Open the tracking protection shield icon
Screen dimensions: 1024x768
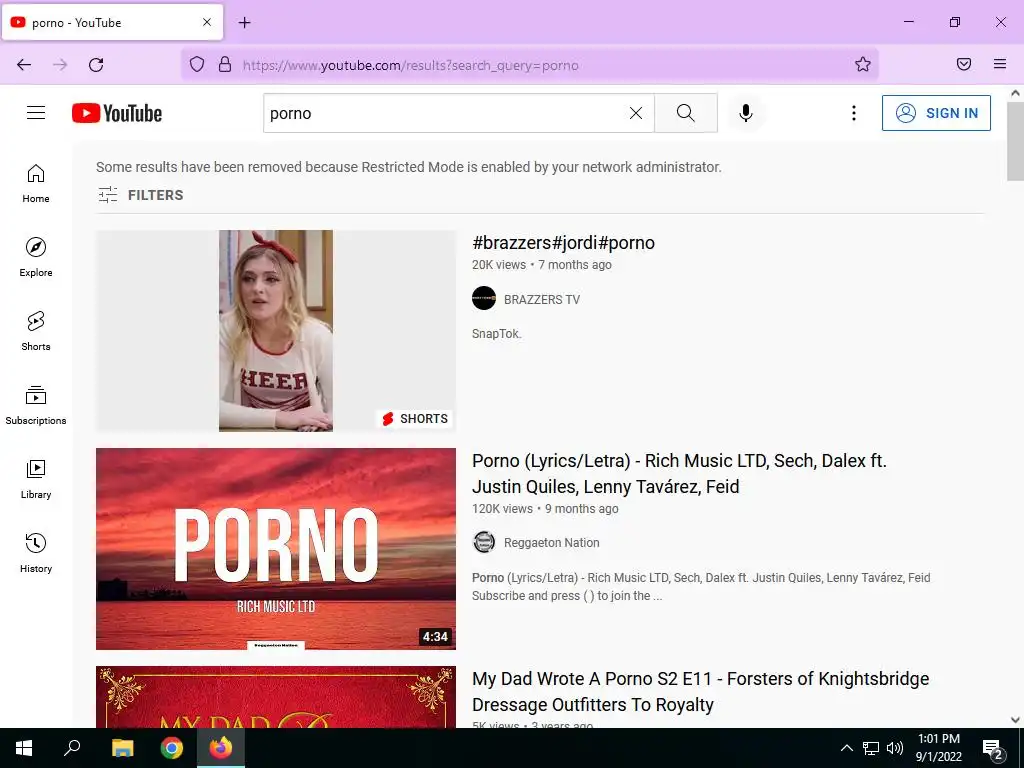[197, 65]
